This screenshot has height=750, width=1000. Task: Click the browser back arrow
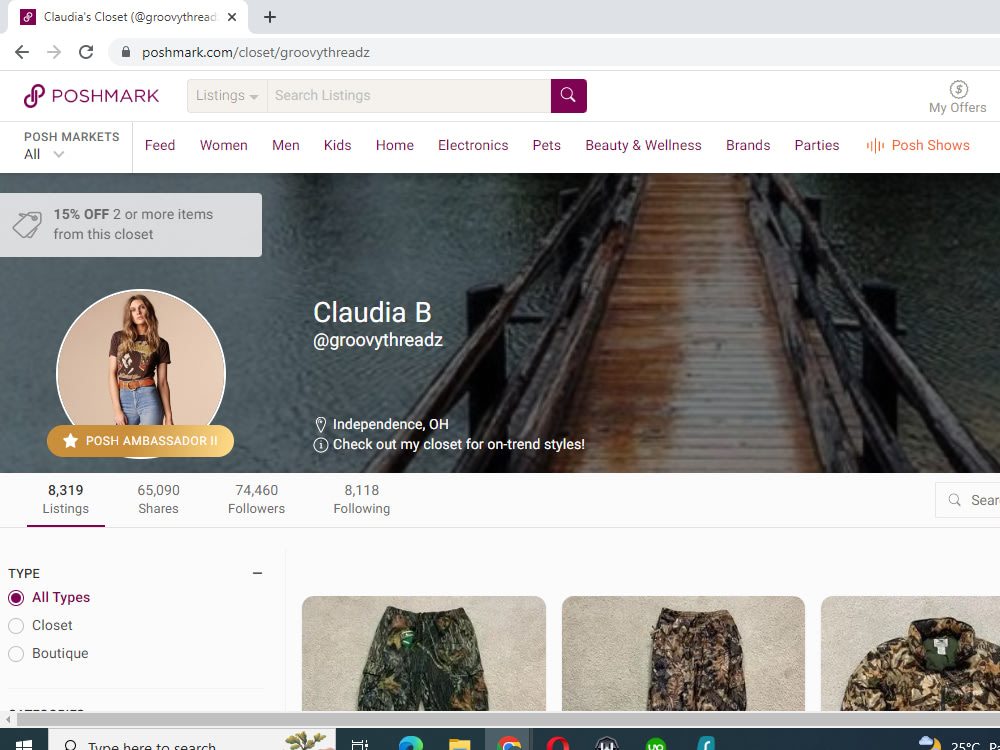pyautogui.click(x=22, y=52)
